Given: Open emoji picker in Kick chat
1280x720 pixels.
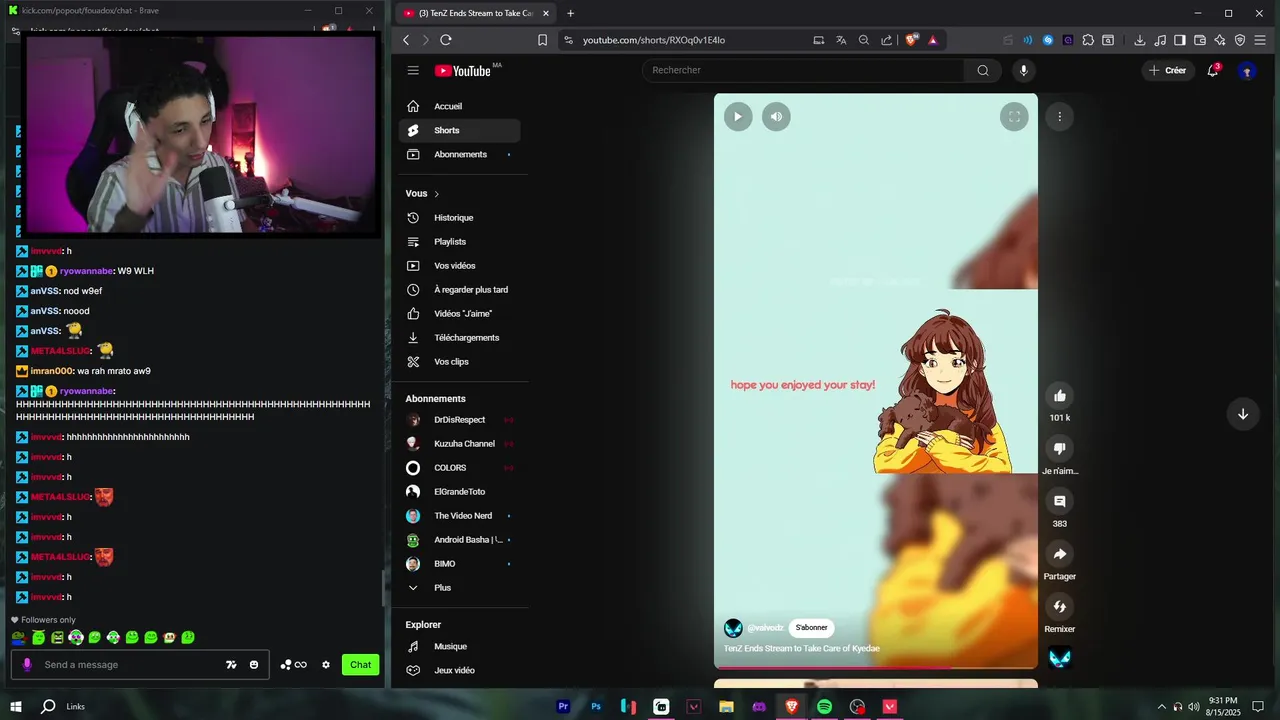Looking at the screenshot, I should (254, 665).
